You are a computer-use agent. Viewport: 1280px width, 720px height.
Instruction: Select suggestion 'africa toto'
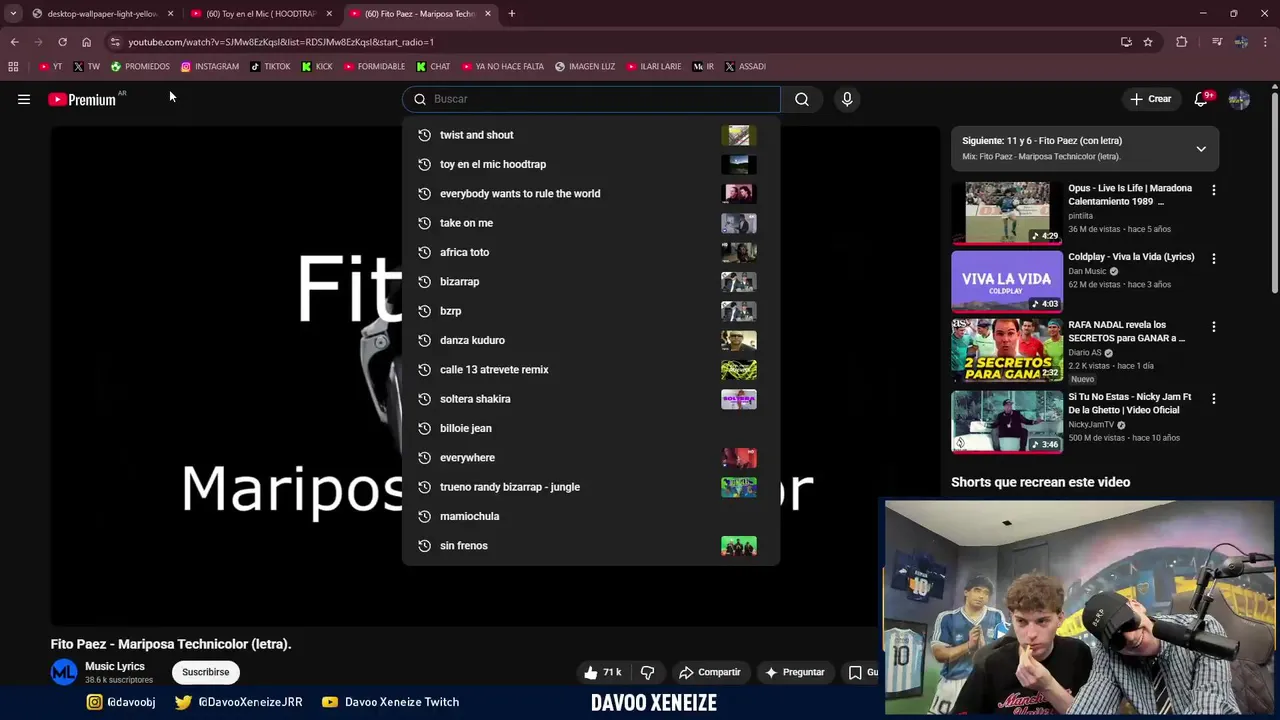pos(590,252)
